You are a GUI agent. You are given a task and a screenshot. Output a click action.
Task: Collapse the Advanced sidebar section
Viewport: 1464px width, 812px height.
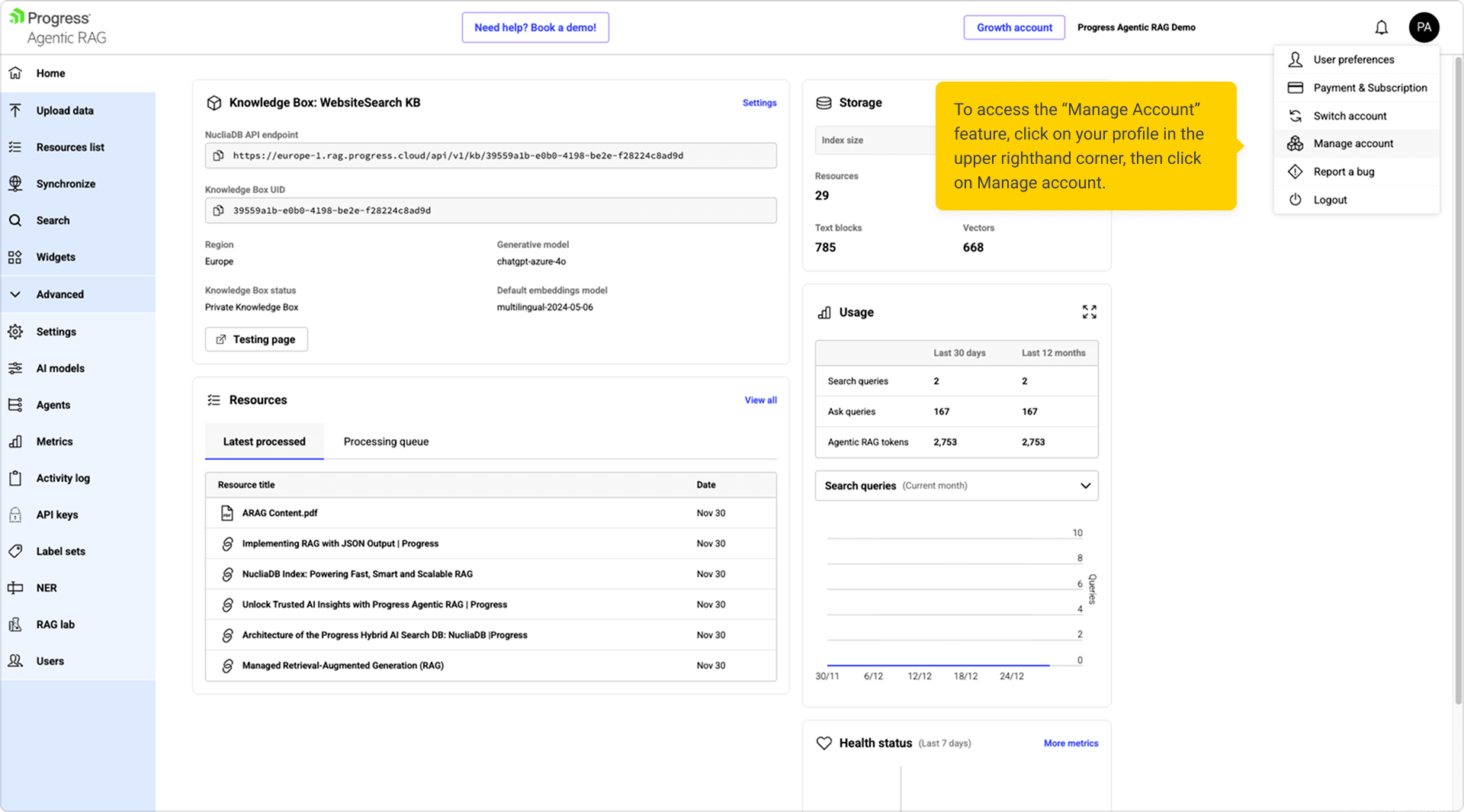pyautogui.click(x=15, y=294)
